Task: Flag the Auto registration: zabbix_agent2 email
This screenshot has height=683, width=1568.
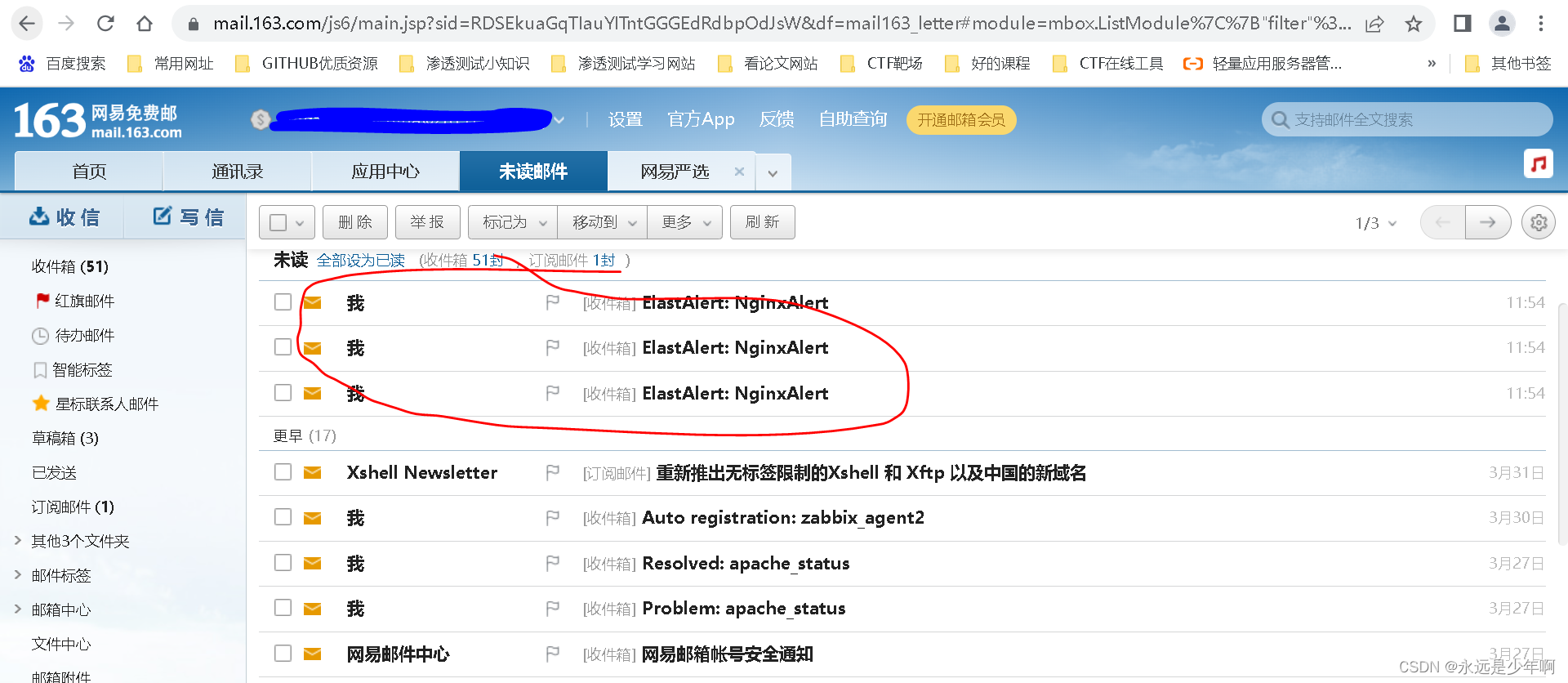Action: pos(553,517)
